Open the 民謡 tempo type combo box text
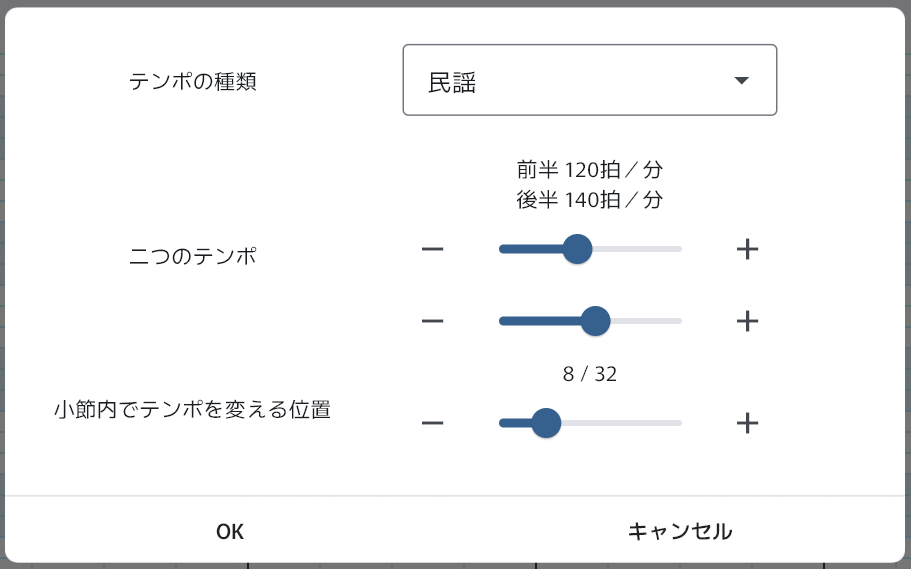Screen dimensions: 911x569 point(453,82)
